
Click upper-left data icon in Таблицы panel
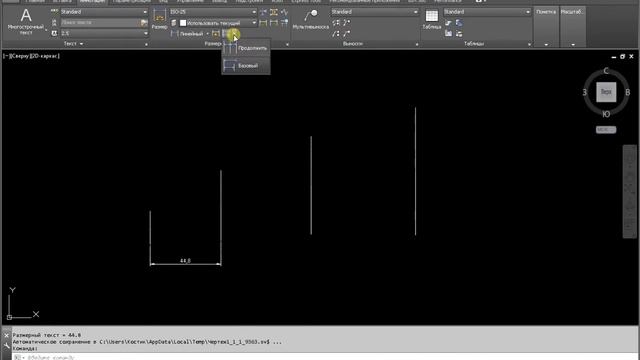[x=449, y=23]
